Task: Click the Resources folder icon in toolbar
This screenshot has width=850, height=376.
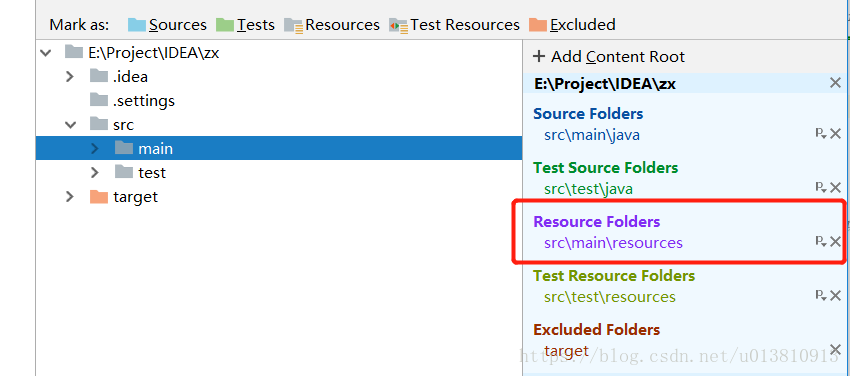Action: [293, 25]
